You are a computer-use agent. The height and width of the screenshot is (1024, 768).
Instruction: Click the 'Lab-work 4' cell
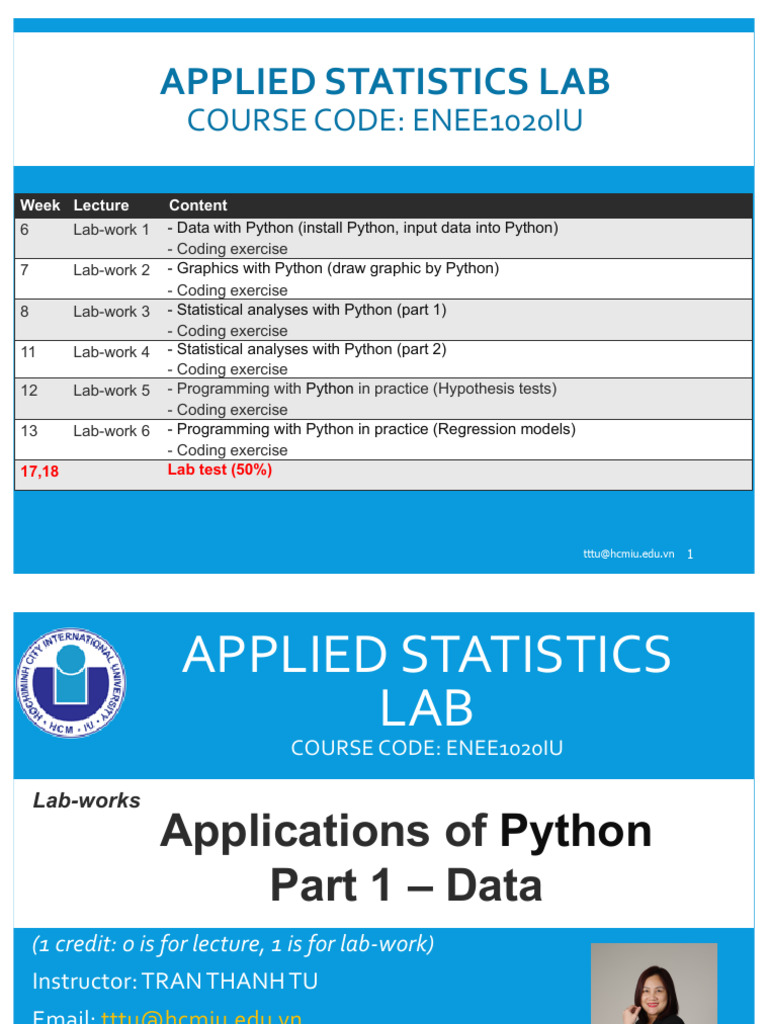111,352
